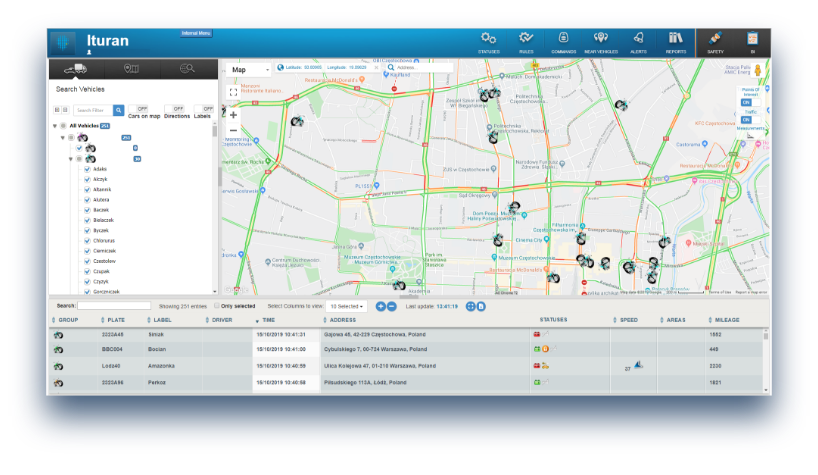Toggle Directions switch
Viewport: 818px width, 475px height.
175,108
